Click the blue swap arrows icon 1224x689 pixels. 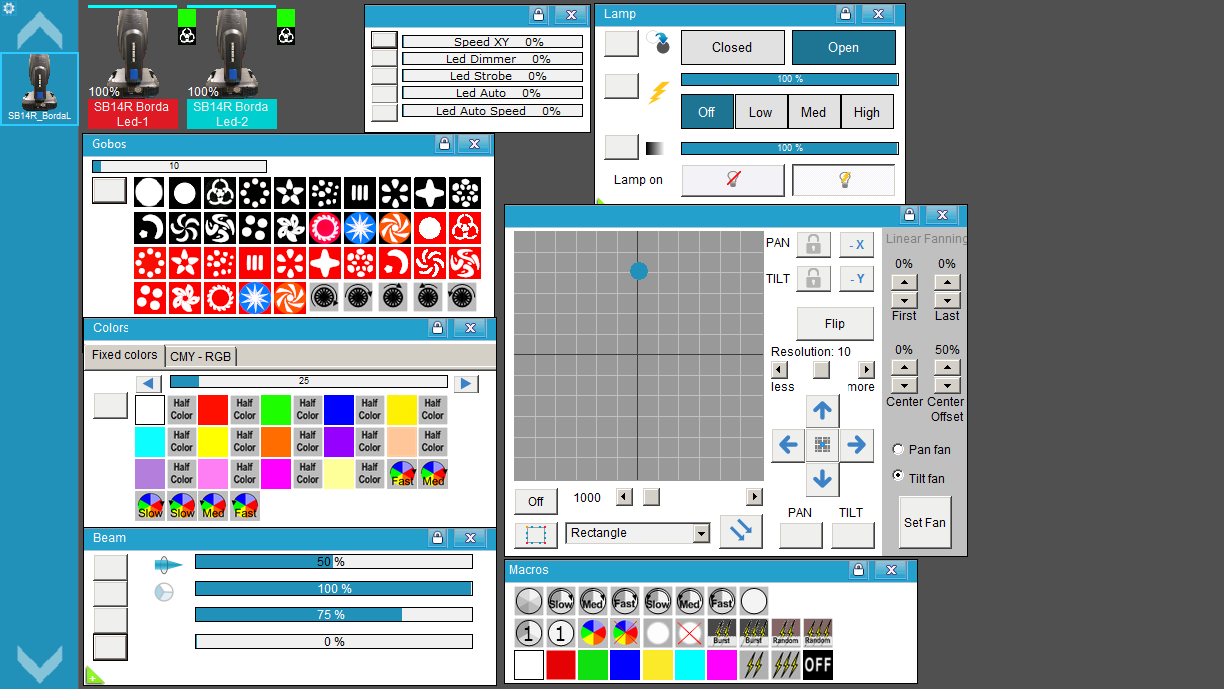(x=741, y=532)
